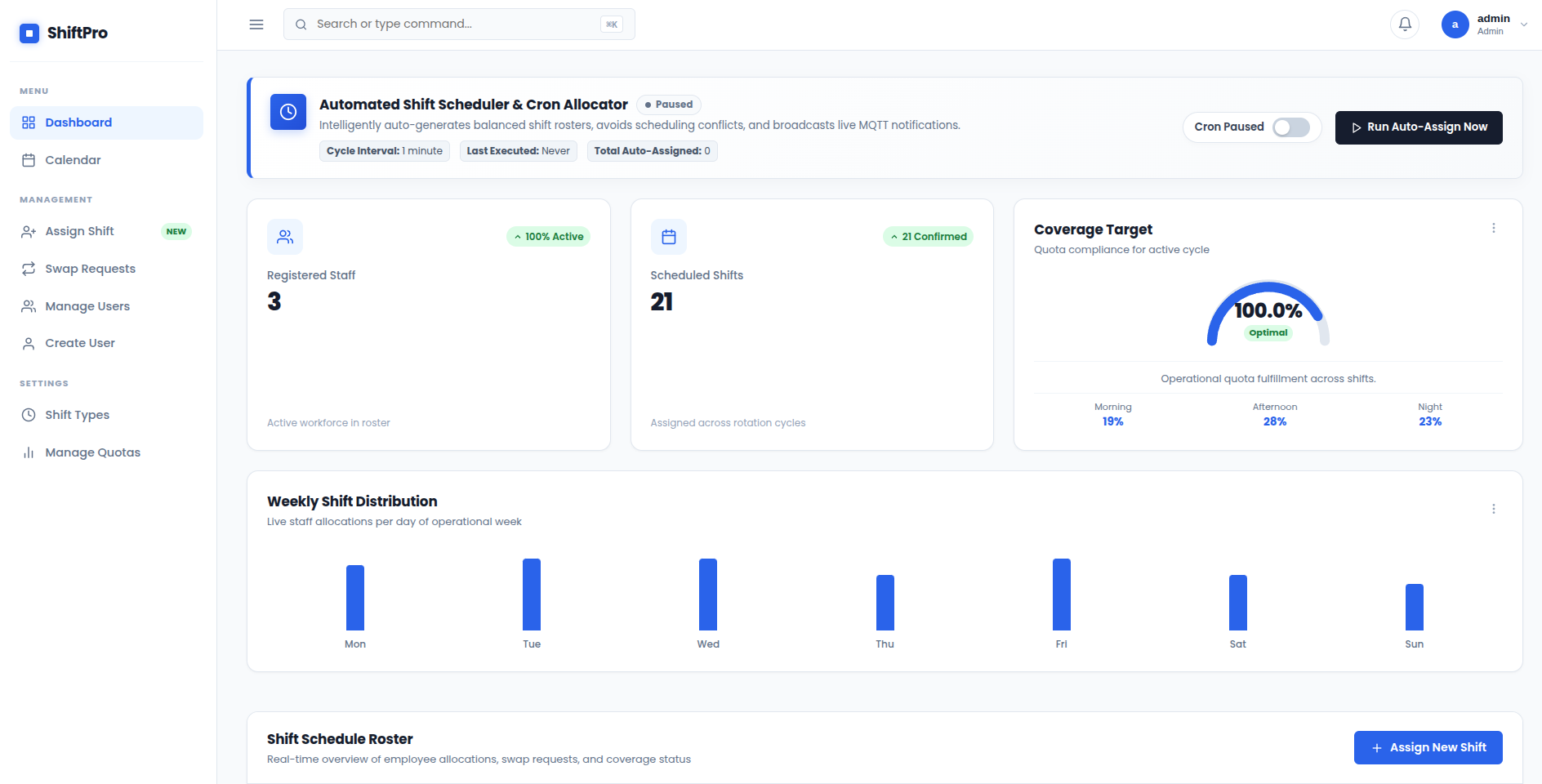Click the Manage Users people icon
The image size is (1542, 784).
(x=29, y=306)
